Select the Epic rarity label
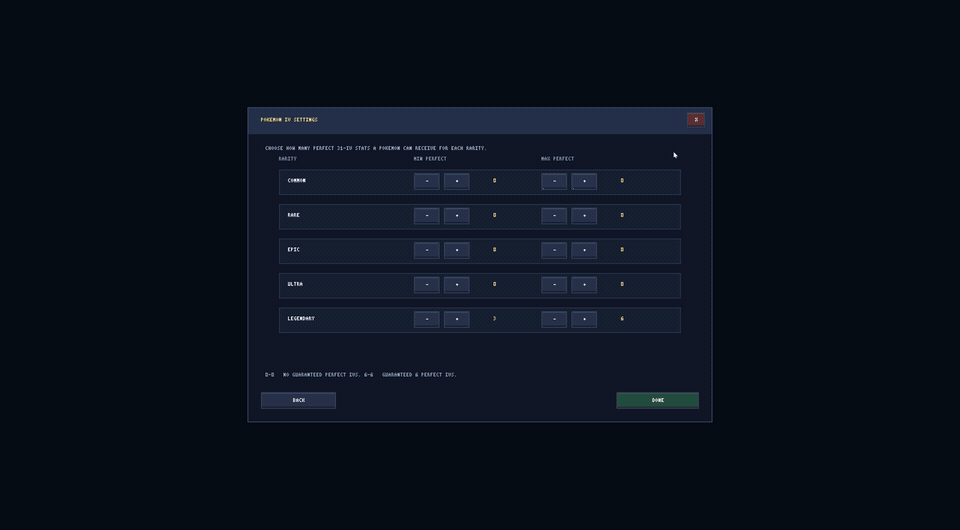 tap(293, 250)
